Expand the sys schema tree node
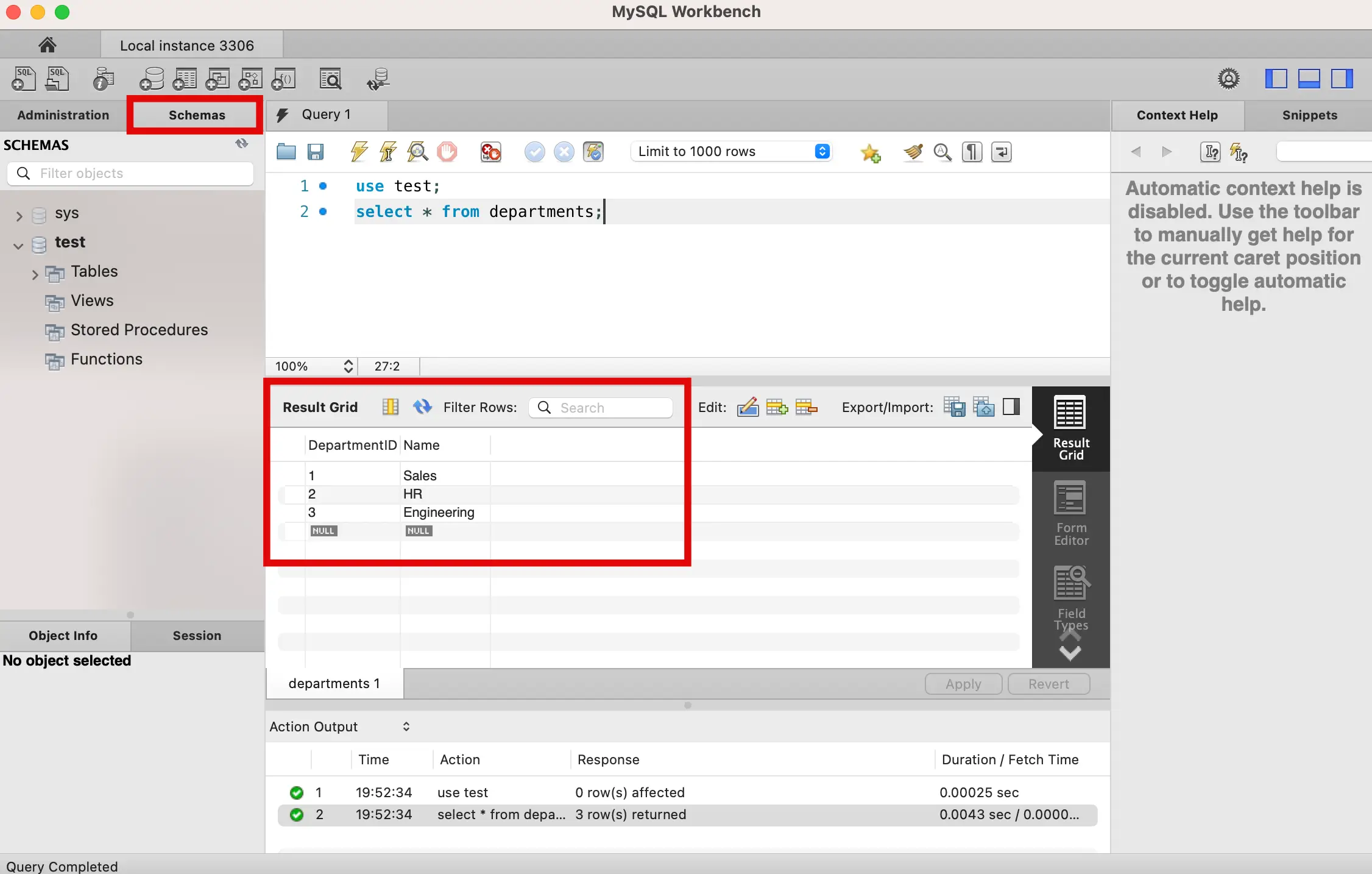The height and width of the screenshot is (874, 1372). 19,215
